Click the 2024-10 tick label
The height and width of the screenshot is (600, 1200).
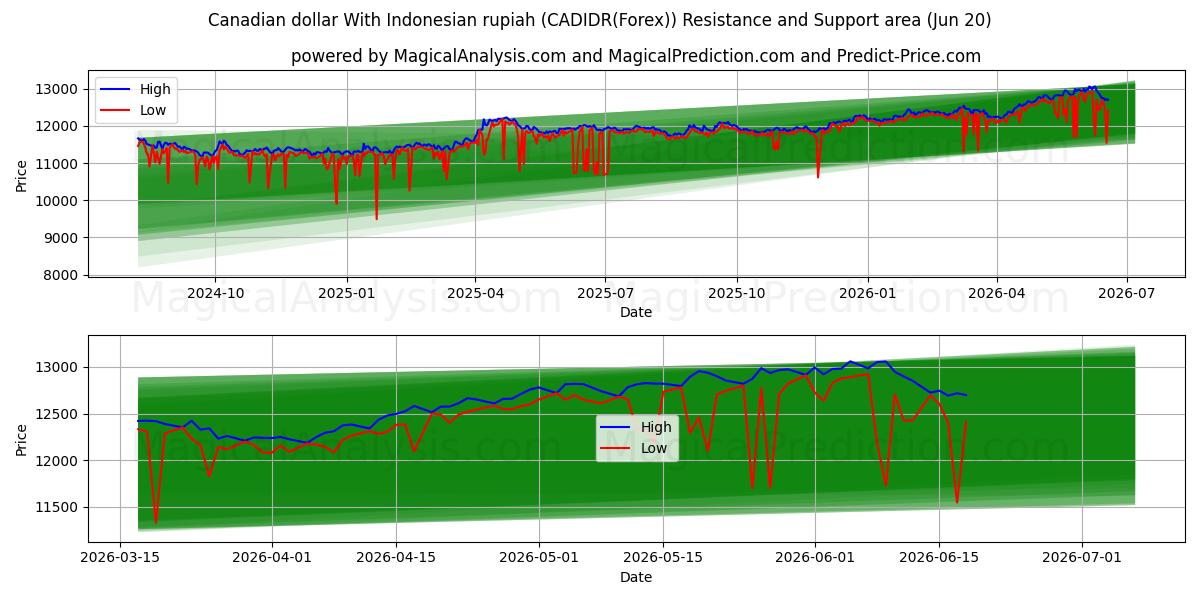[x=215, y=293]
